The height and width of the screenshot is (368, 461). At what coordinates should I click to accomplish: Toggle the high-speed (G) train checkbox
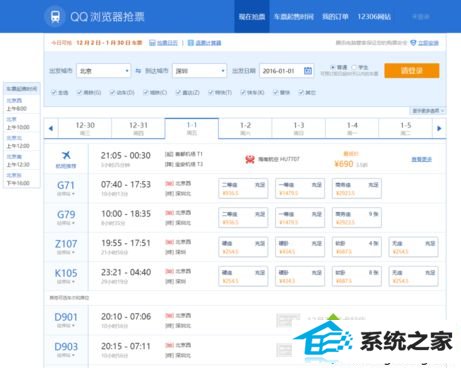coord(79,92)
